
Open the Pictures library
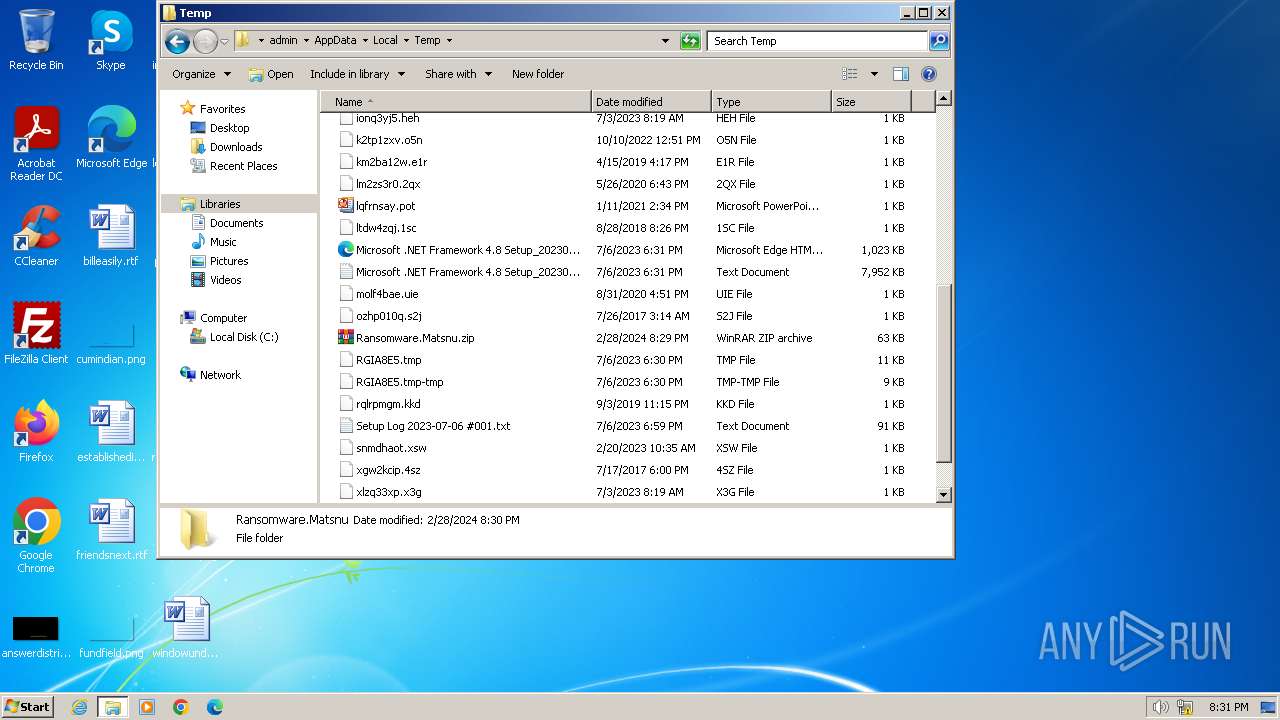229,261
